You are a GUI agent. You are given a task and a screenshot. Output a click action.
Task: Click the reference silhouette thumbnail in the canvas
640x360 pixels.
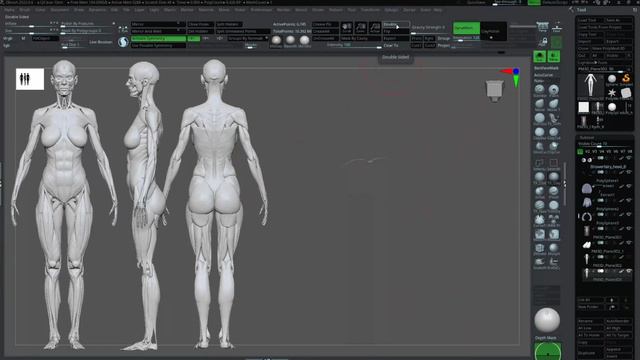(30, 79)
